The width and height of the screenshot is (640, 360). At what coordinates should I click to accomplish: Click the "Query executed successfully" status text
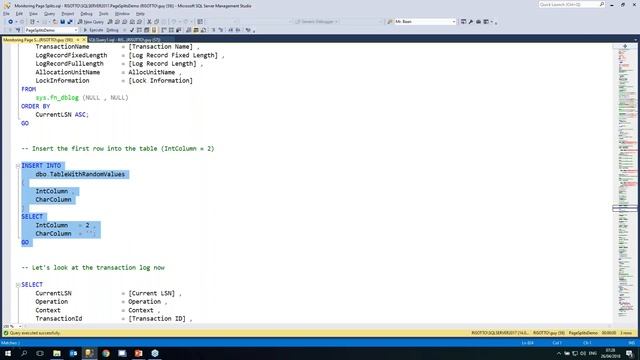(x=35, y=333)
